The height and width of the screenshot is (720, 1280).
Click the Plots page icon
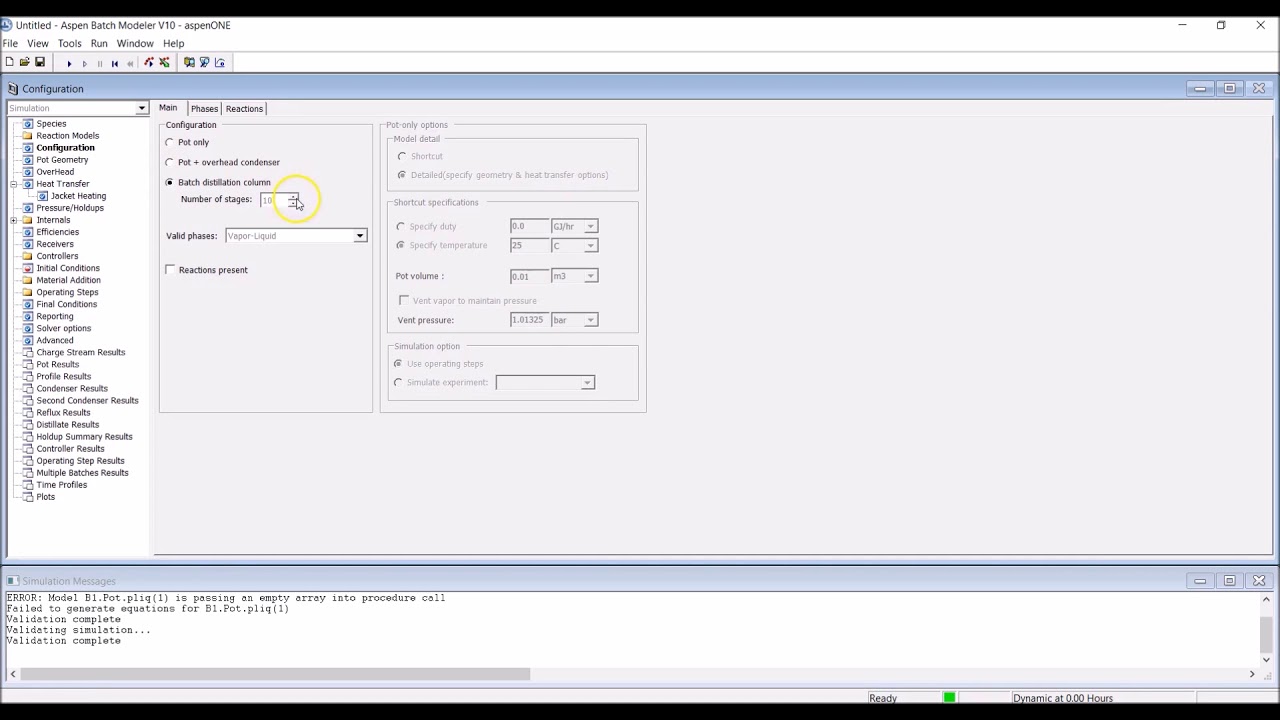(x=28, y=497)
